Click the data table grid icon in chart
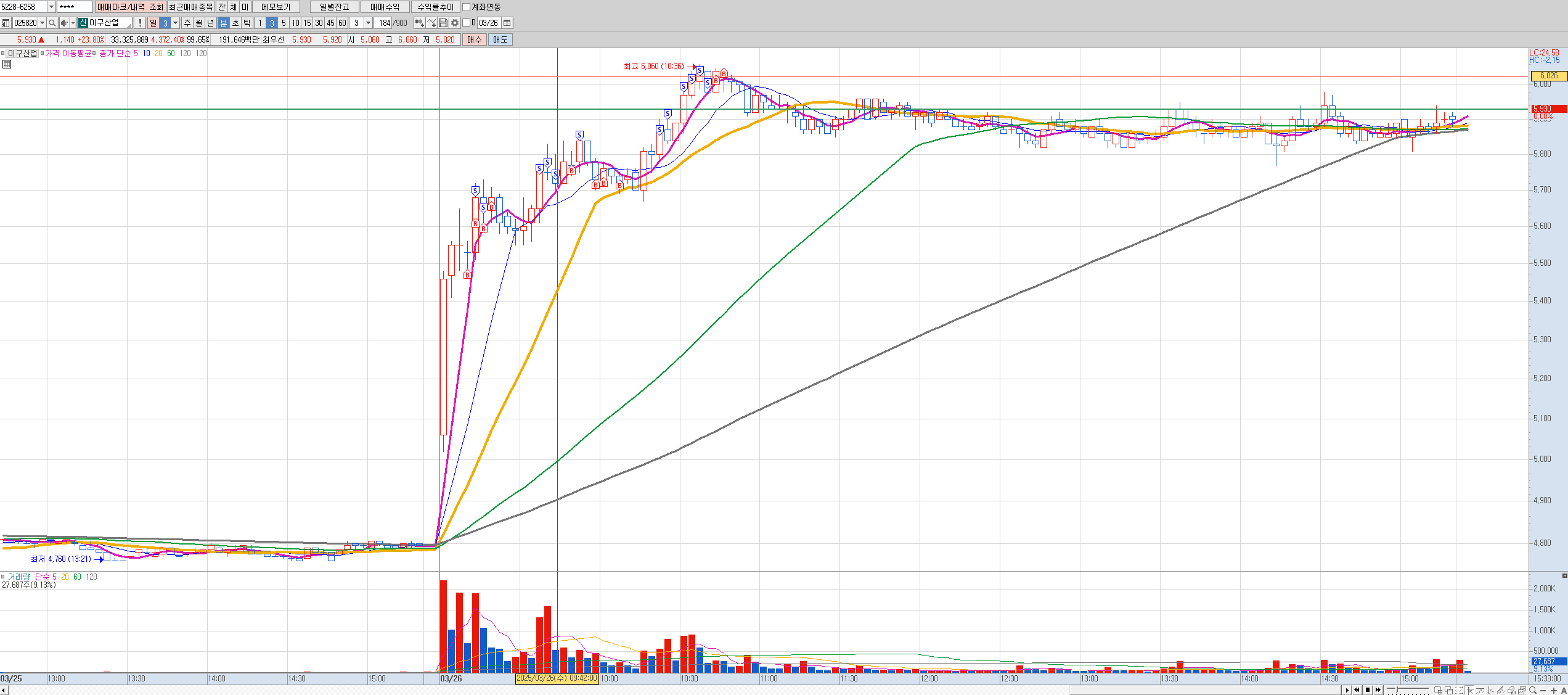The height and width of the screenshot is (695, 1568). point(7,64)
